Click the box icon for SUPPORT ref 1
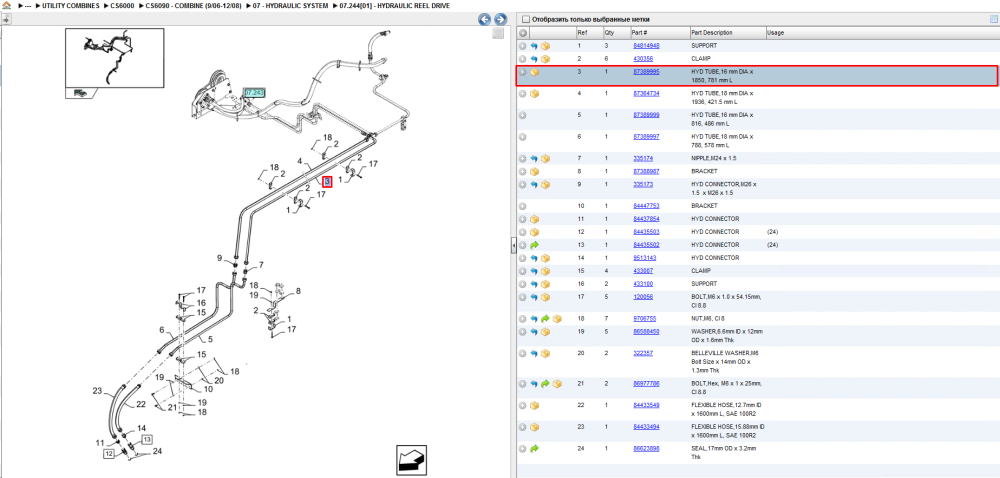Viewport: 1000px width, 478px height. tap(546, 46)
